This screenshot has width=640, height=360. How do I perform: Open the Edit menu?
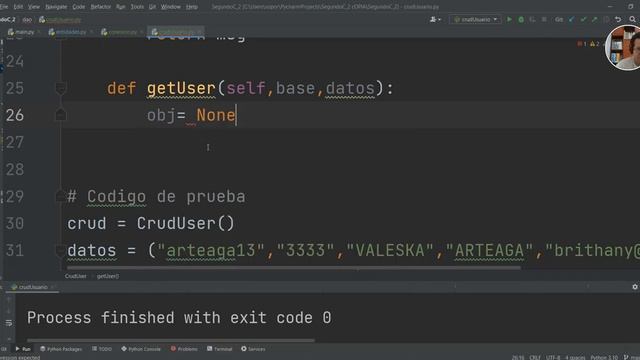click(x=18, y=7)
